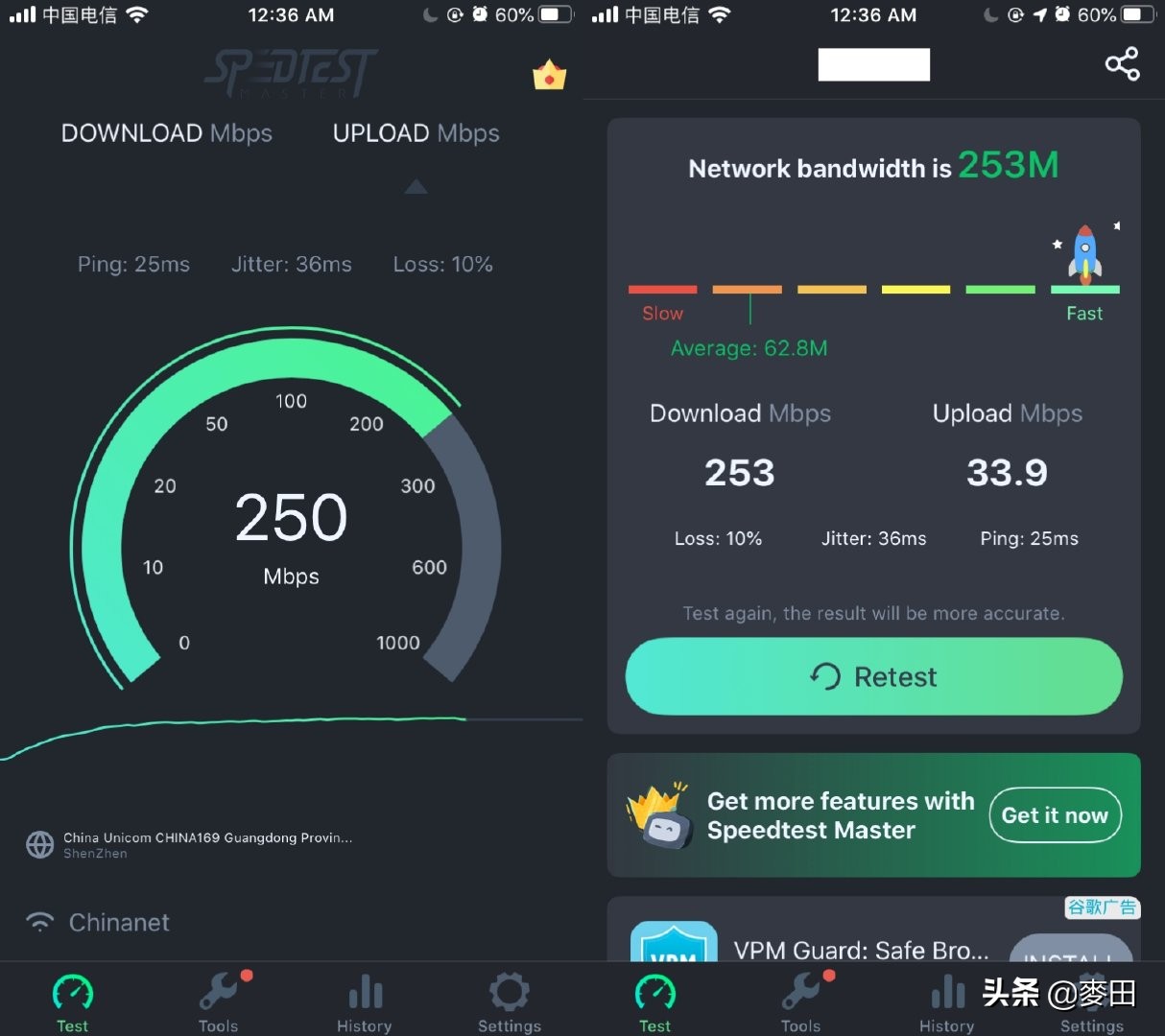
Task: Select the China Unicom CHINA169 Guangdong server
Action: (208, 845)
